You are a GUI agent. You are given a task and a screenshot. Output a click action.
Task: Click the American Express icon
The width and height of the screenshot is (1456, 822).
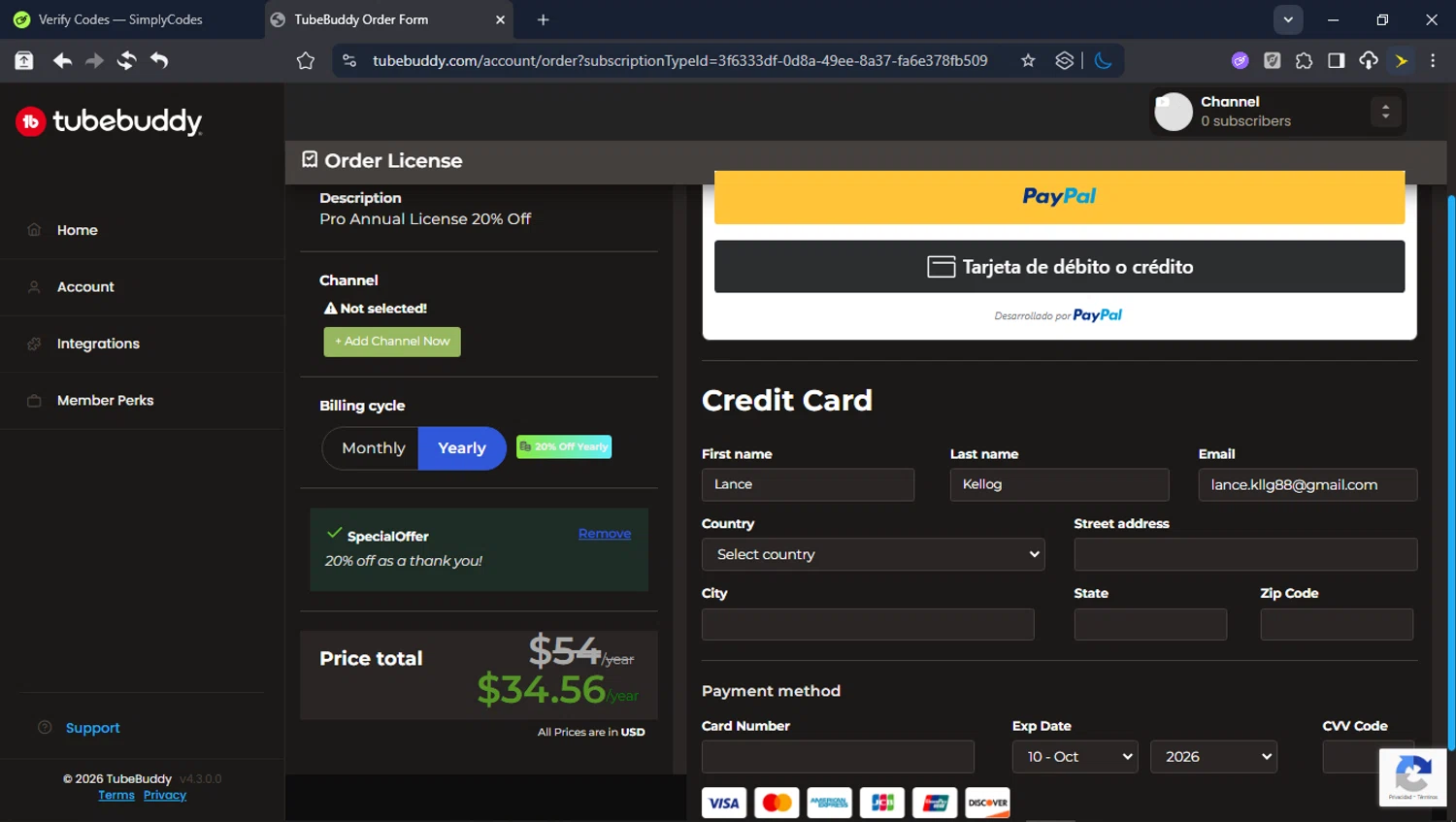point(829,803)
